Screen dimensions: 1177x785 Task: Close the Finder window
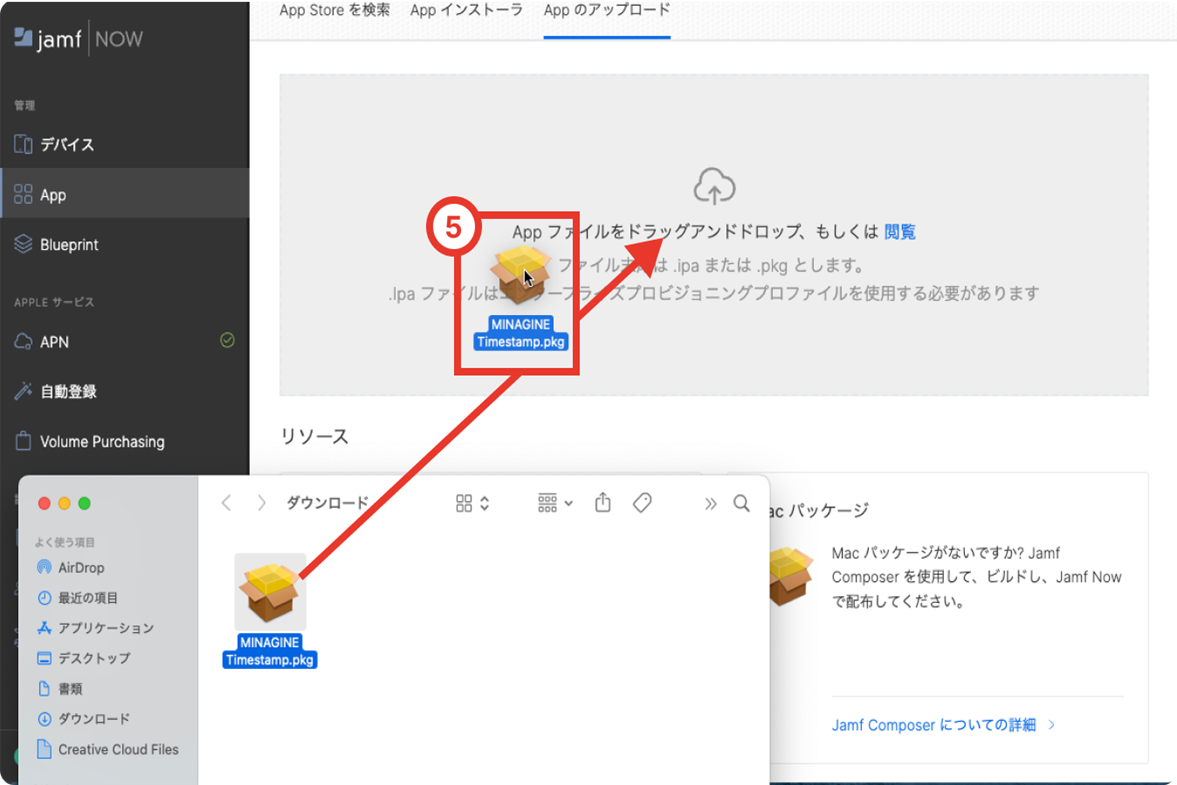click(44, 504)
